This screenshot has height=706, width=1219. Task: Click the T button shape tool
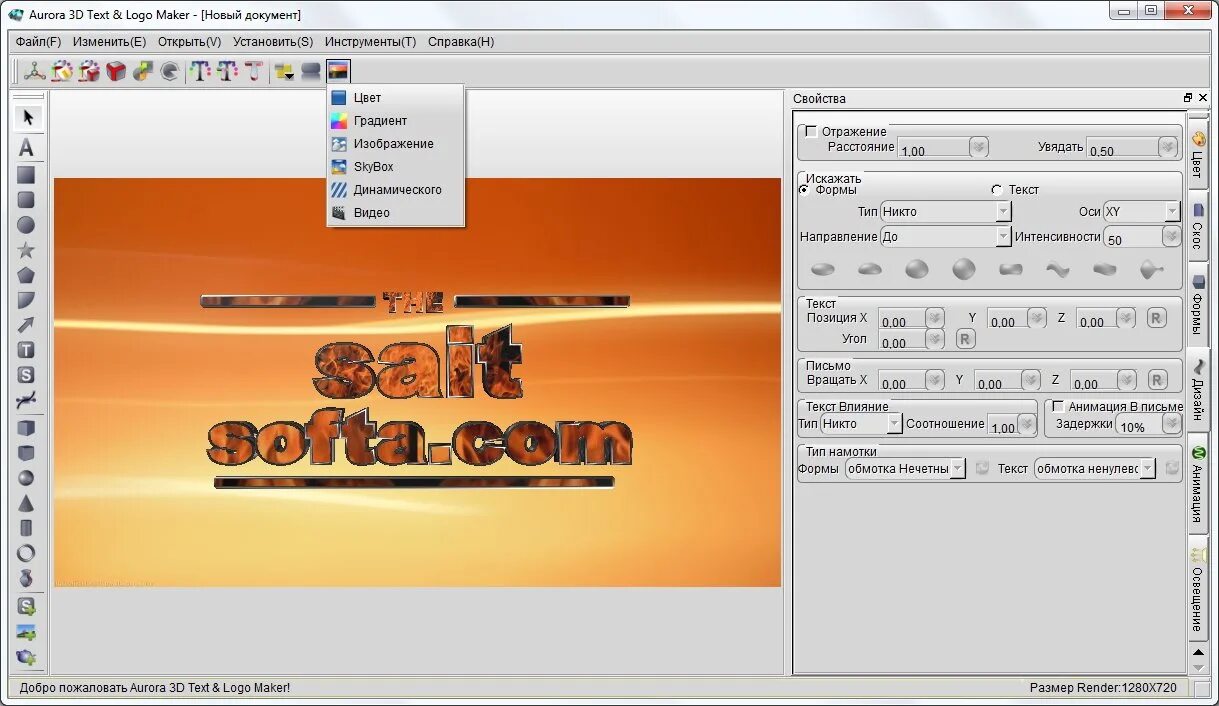[x=27, y=350]
